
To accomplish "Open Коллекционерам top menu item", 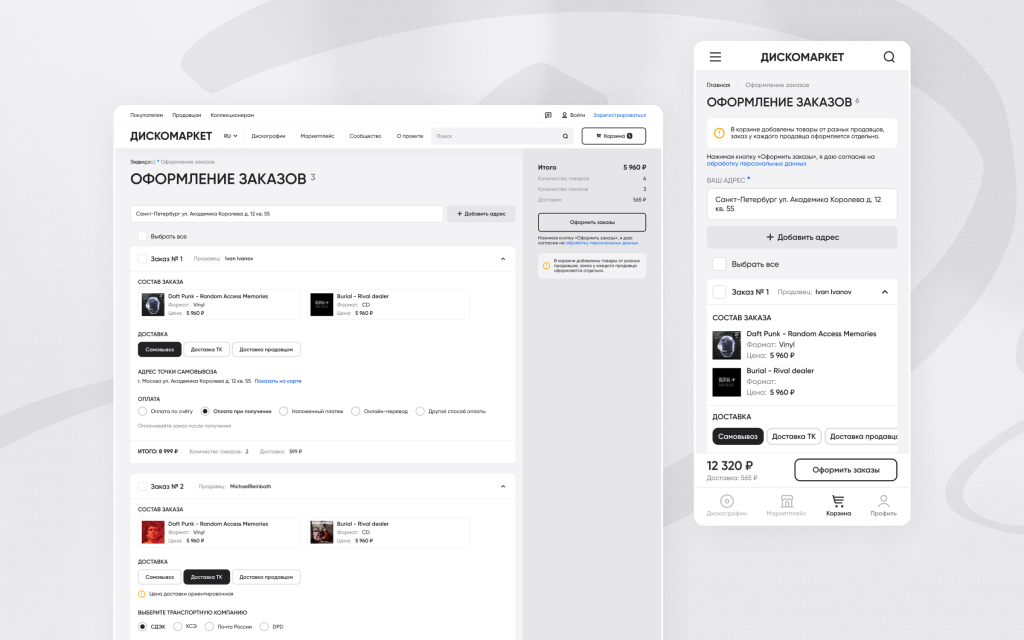I will (232, 115).
